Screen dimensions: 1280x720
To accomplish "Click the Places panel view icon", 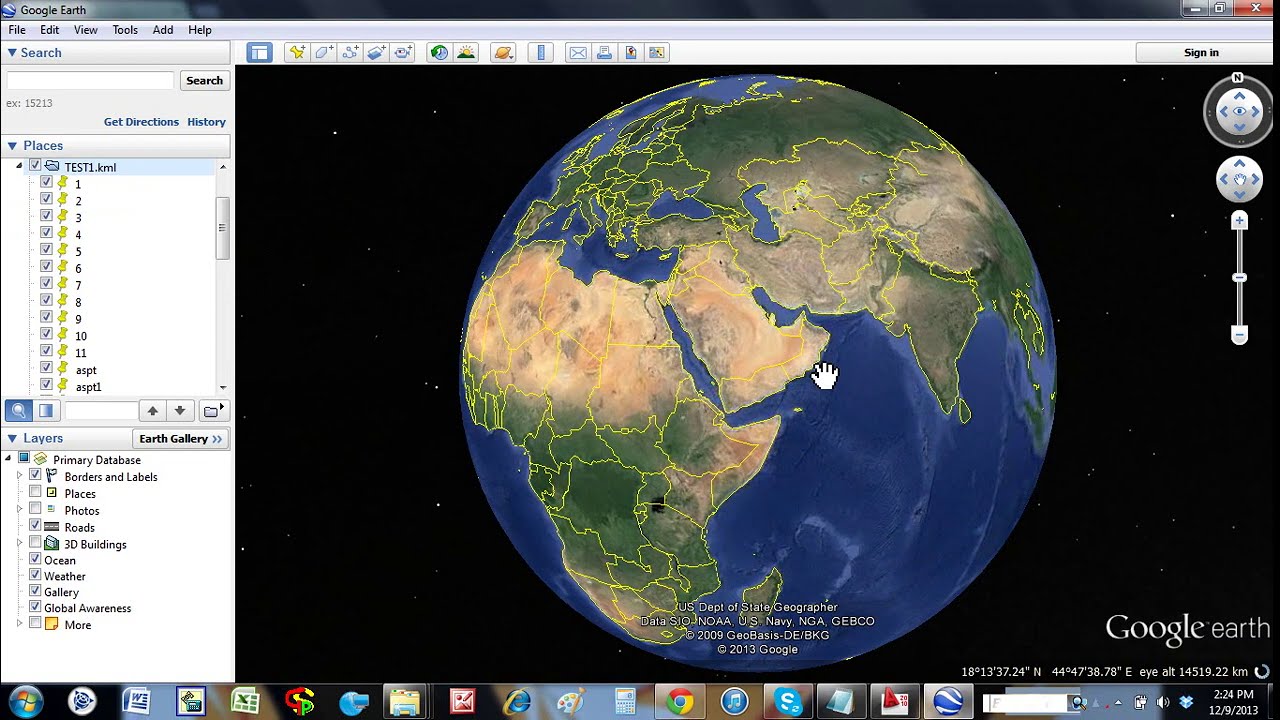I will 46,410.
